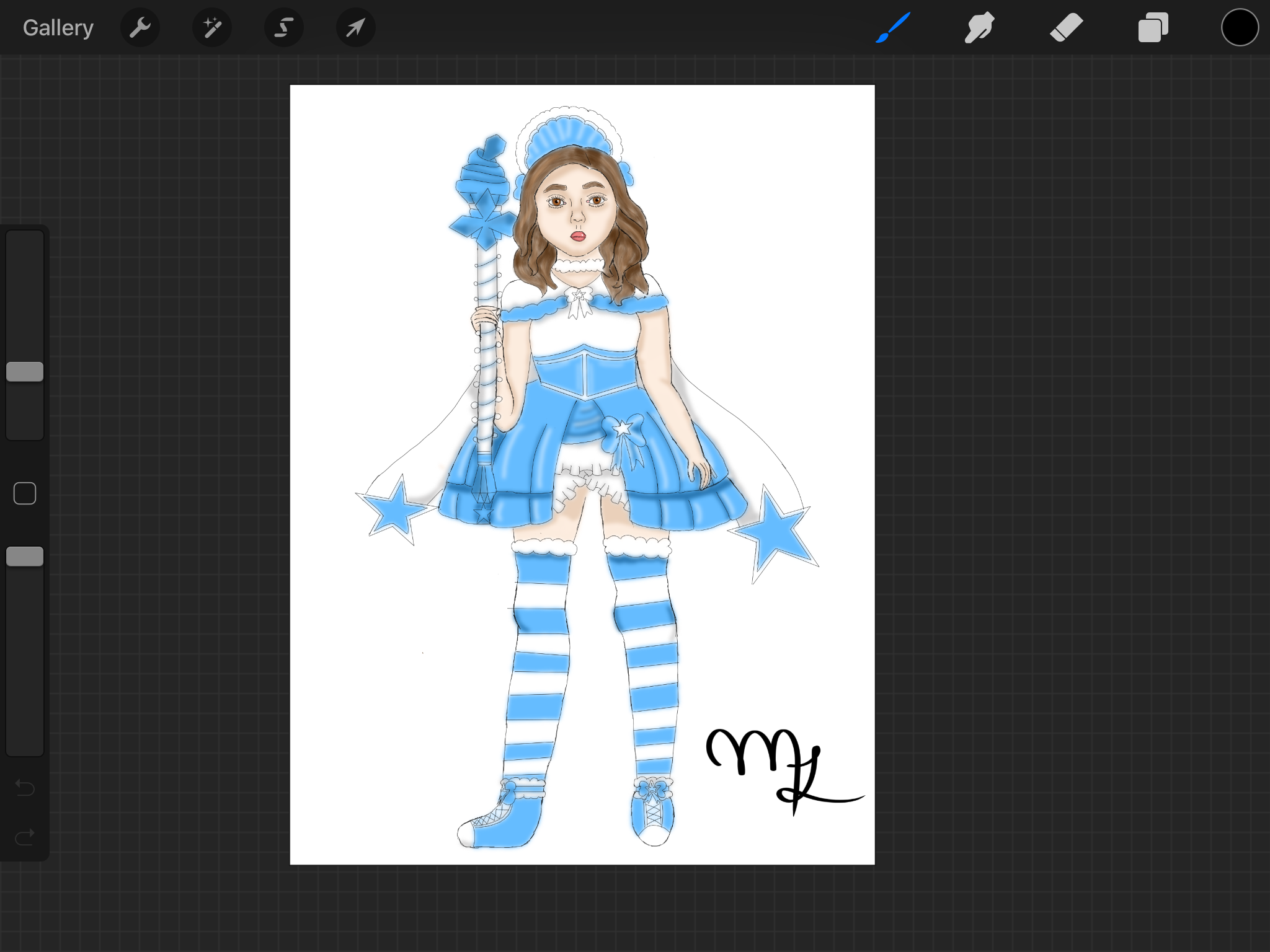The image size is (1270, 952).
Task: Return to the Gallery
Action: click(x=58, y=28)
